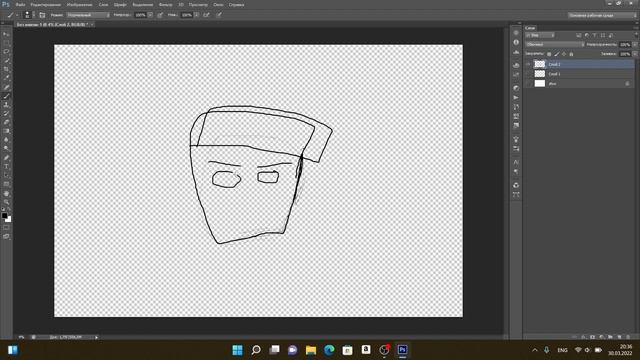Open the brush mode dropdown
The width and height of the screenshot is (640, 360).
pos(88,15)
